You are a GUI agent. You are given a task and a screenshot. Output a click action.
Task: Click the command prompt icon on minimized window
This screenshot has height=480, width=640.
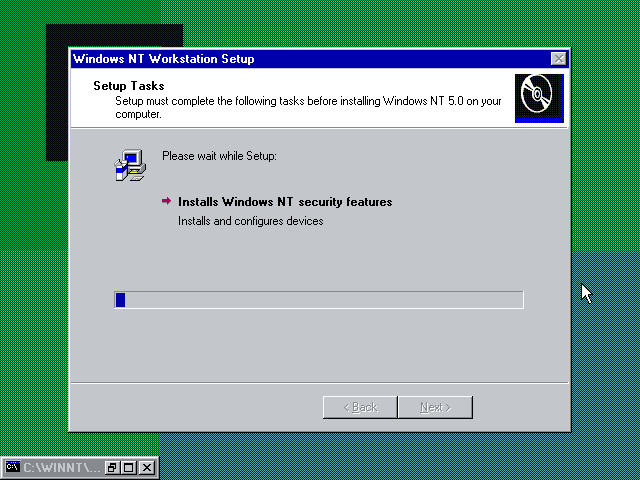12,467
